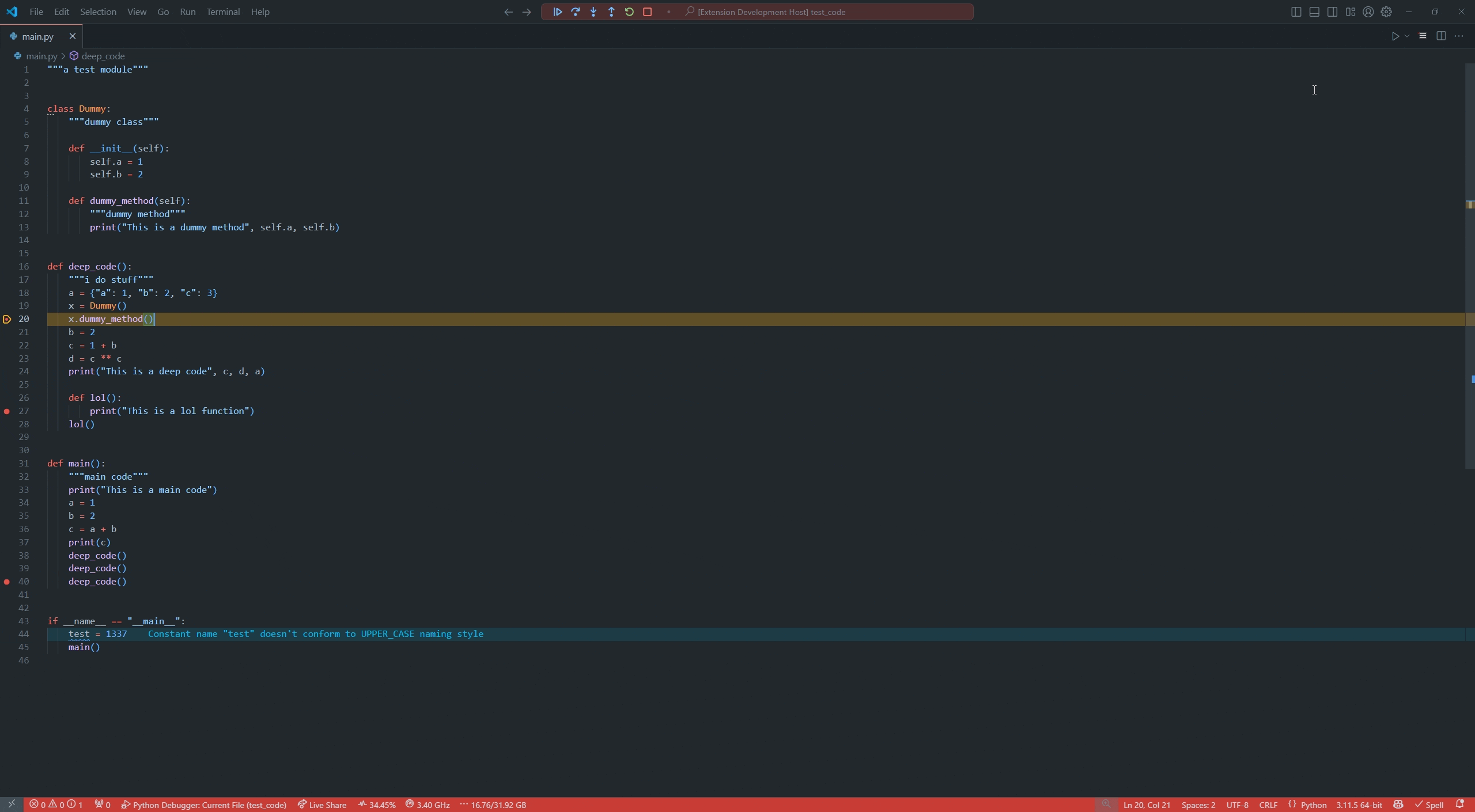Toggle breakpoint on current line 20
Image resolution: width=1475 pixels, height=812 pixels.
click(x=7, y=319)
